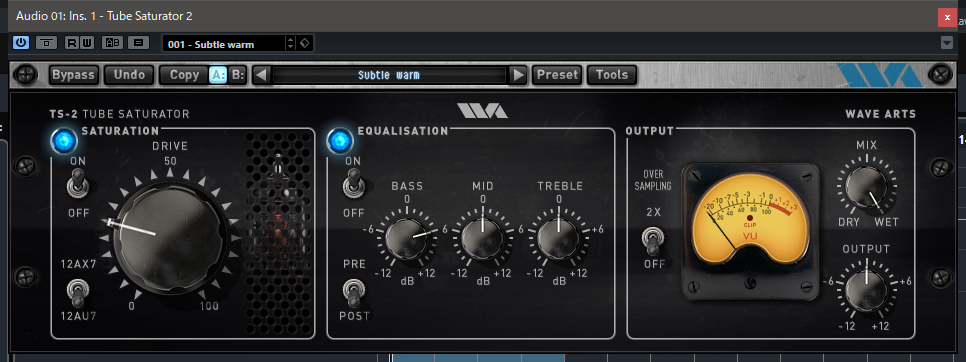This screenshot has width=966, height=362.
Task: Click the Mix dry/wet knob
Action: [866, 187]
